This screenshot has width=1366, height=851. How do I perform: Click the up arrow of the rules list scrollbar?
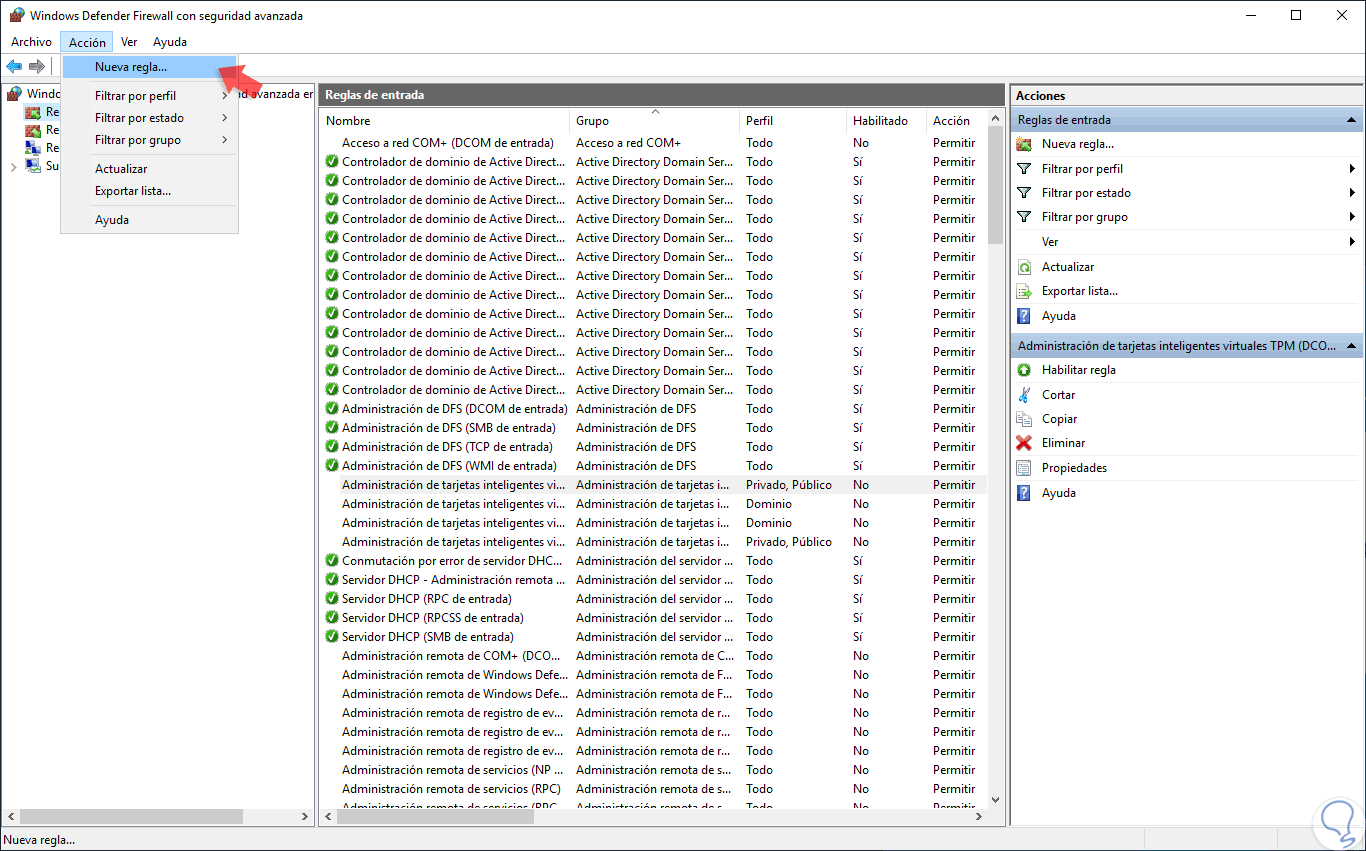click(995, 119)
